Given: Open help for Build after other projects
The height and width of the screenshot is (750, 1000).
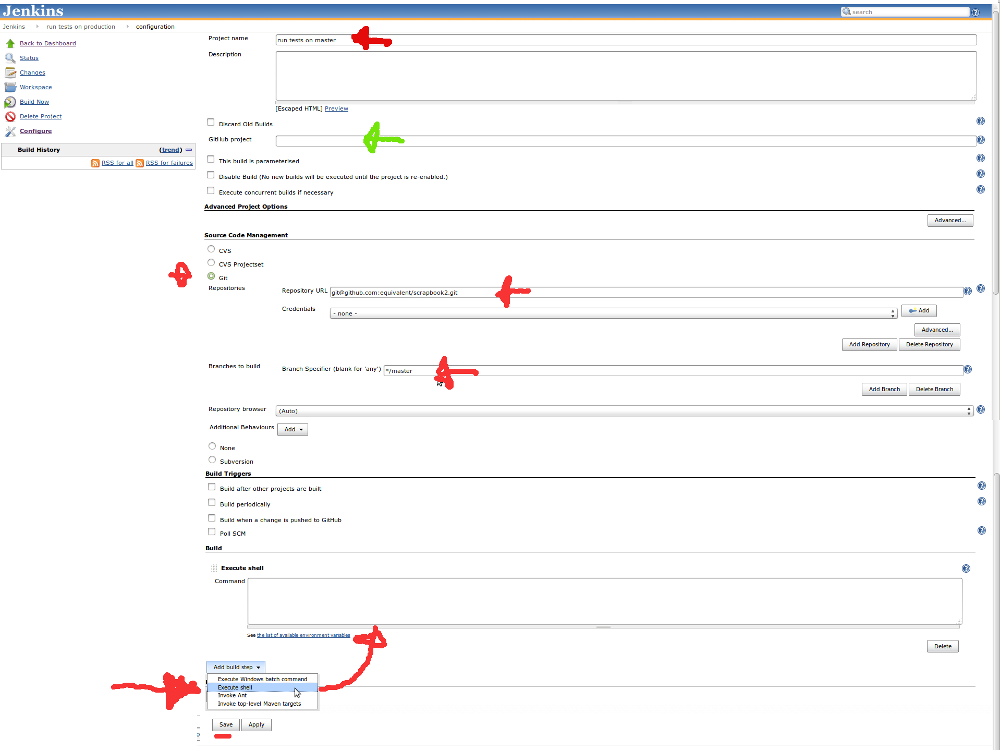Looking at the screenshot, I should point(982,486).
